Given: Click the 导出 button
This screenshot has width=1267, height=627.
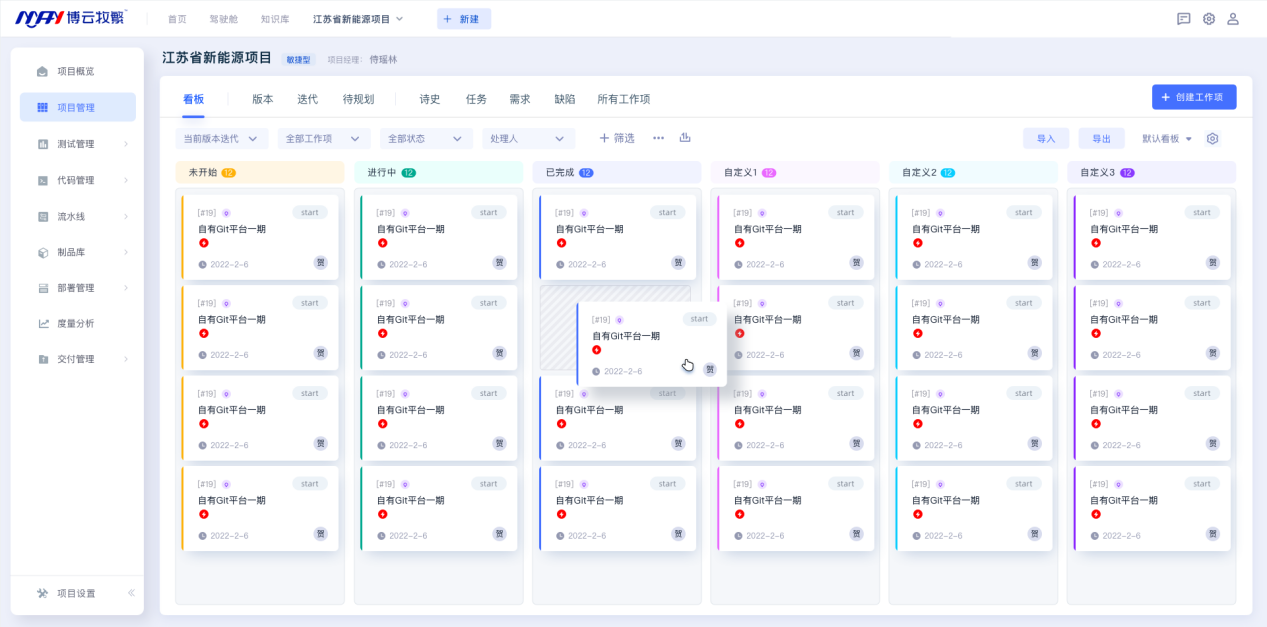Looking at the screenshot, I should pyautogui.click(x=1101, y=139).
